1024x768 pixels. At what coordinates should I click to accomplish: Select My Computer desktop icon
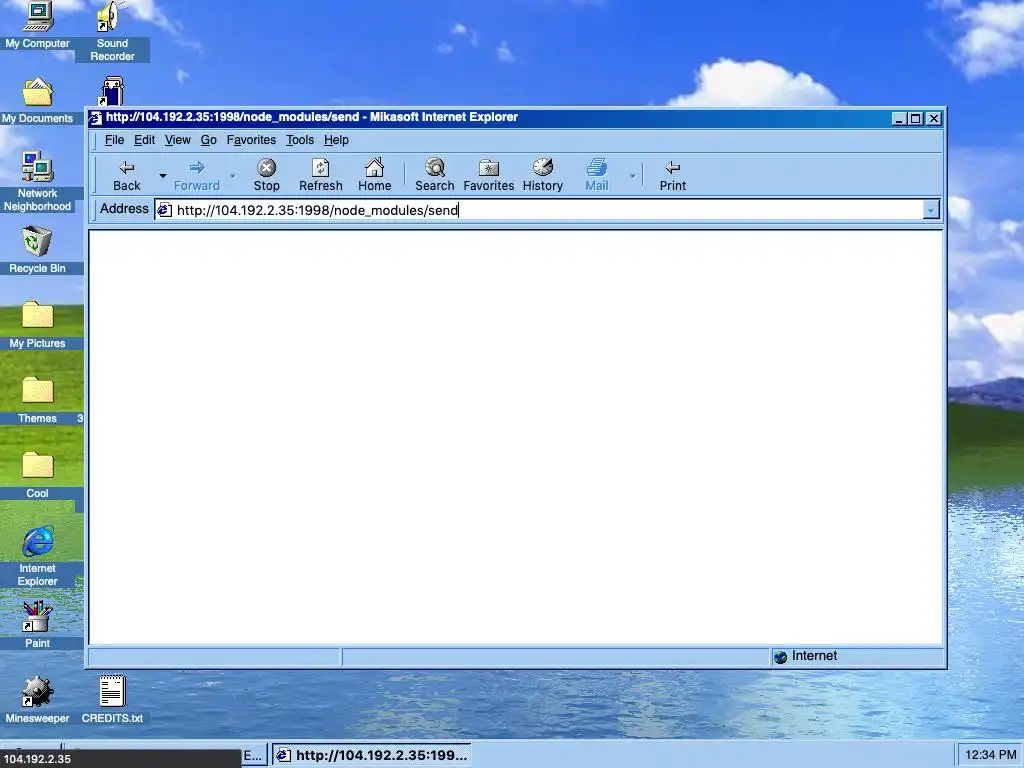(x=37, y=25)
